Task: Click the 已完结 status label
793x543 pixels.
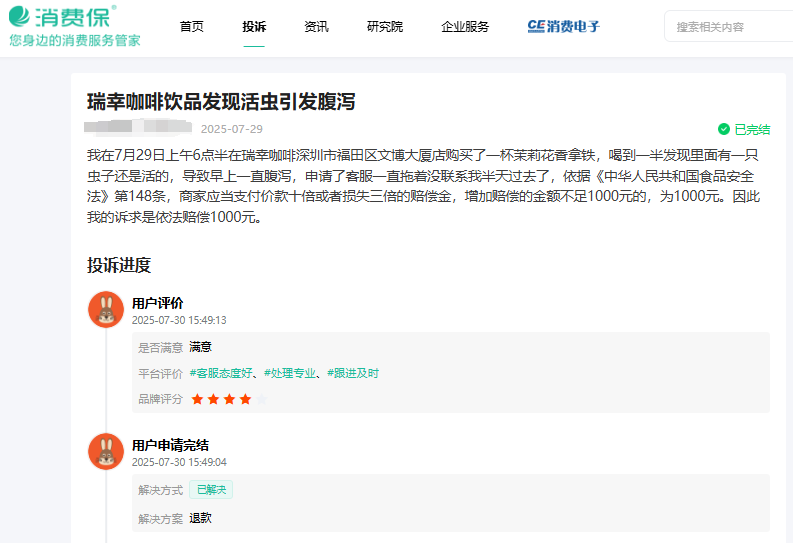Action: click(x=752, y=129)
